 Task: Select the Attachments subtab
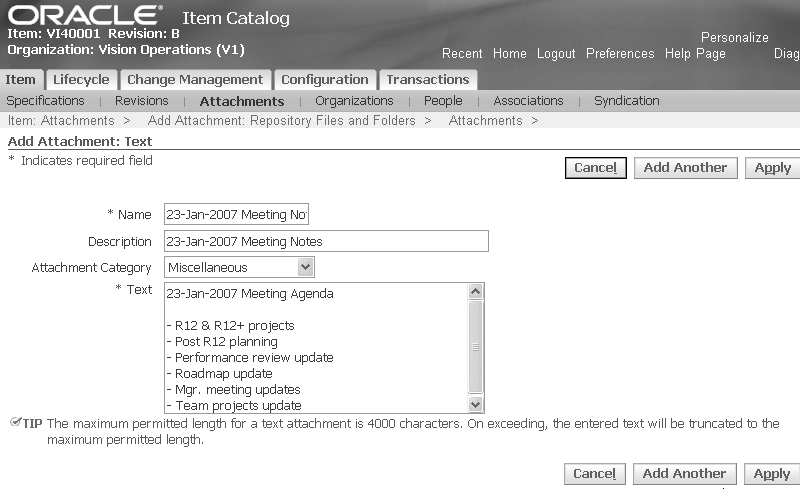click(x=242, y=102)
